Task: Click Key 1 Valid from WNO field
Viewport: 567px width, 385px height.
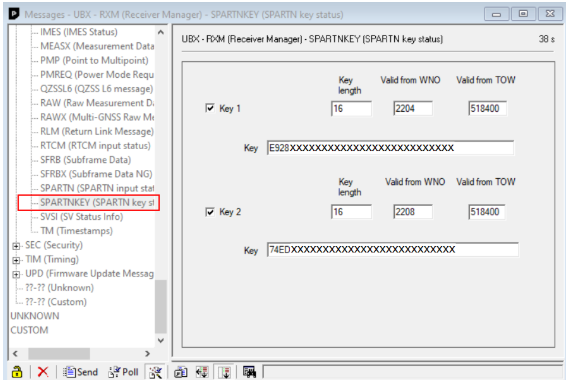Action: click(x=413, y=108)
